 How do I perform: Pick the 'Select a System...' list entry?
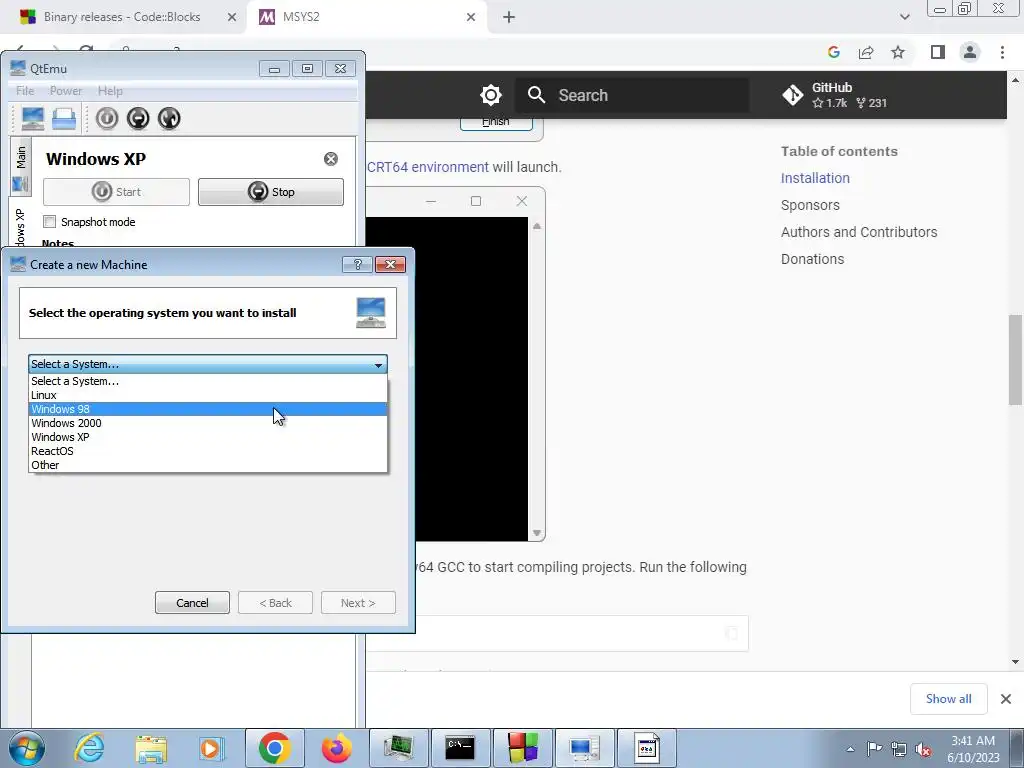(208, 381)
